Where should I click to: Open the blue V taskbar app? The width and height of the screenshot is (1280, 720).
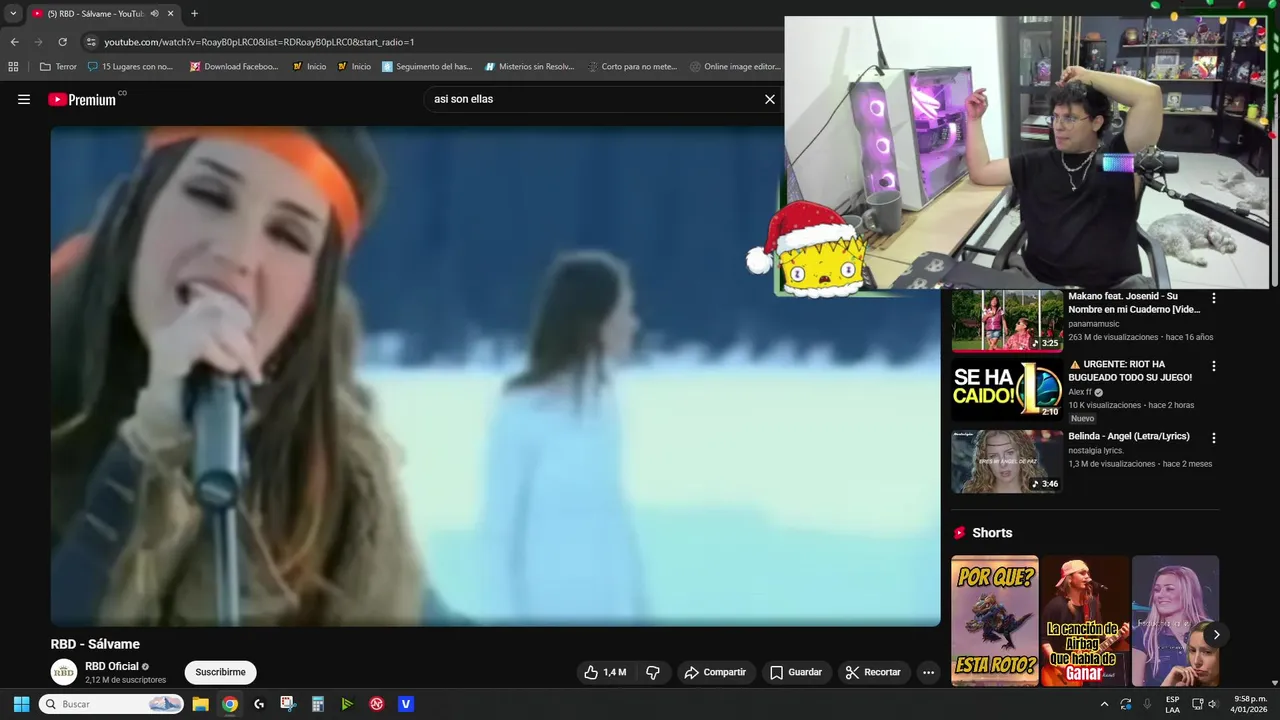click(405, 704)
